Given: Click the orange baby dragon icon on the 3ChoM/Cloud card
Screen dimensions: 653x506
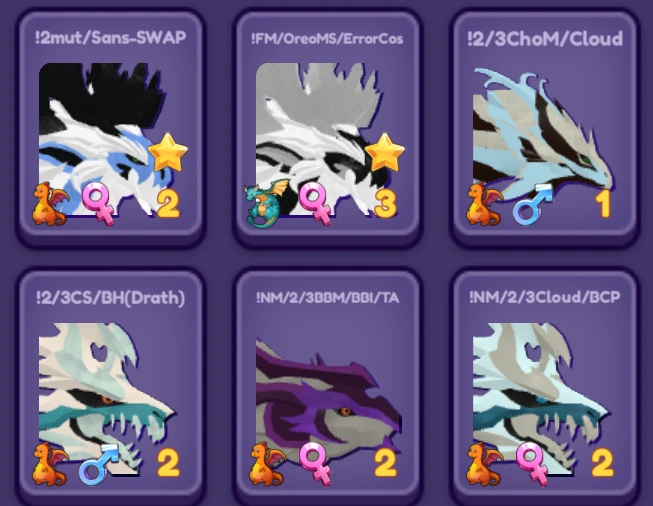Looking at the screenshot, I should coord(484,204).
